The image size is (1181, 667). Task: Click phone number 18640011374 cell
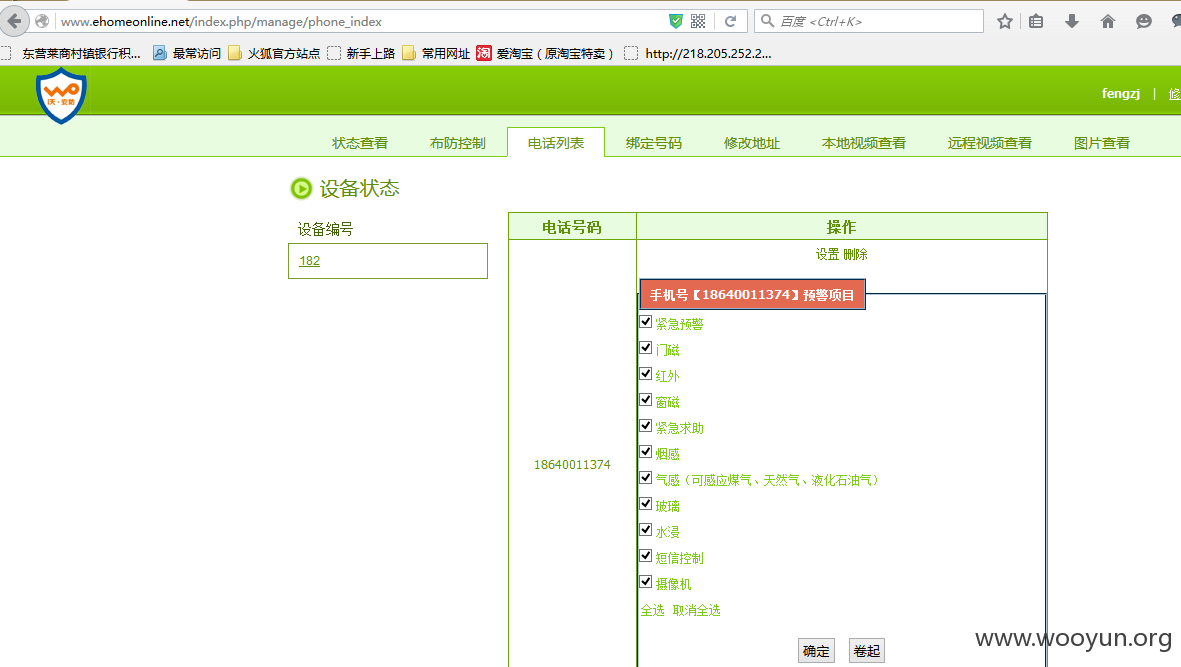click(572, 464)
